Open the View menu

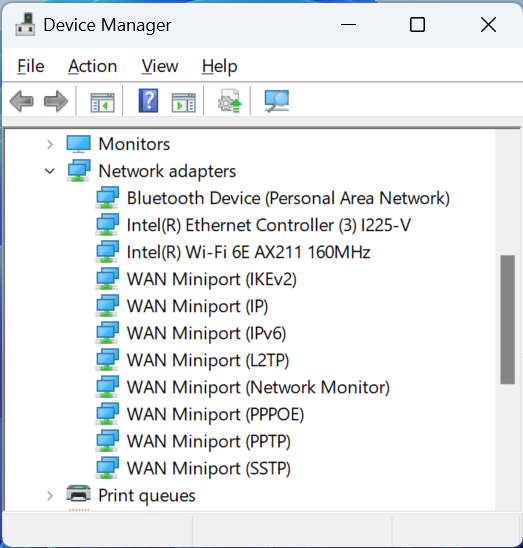tap(160, 66)
